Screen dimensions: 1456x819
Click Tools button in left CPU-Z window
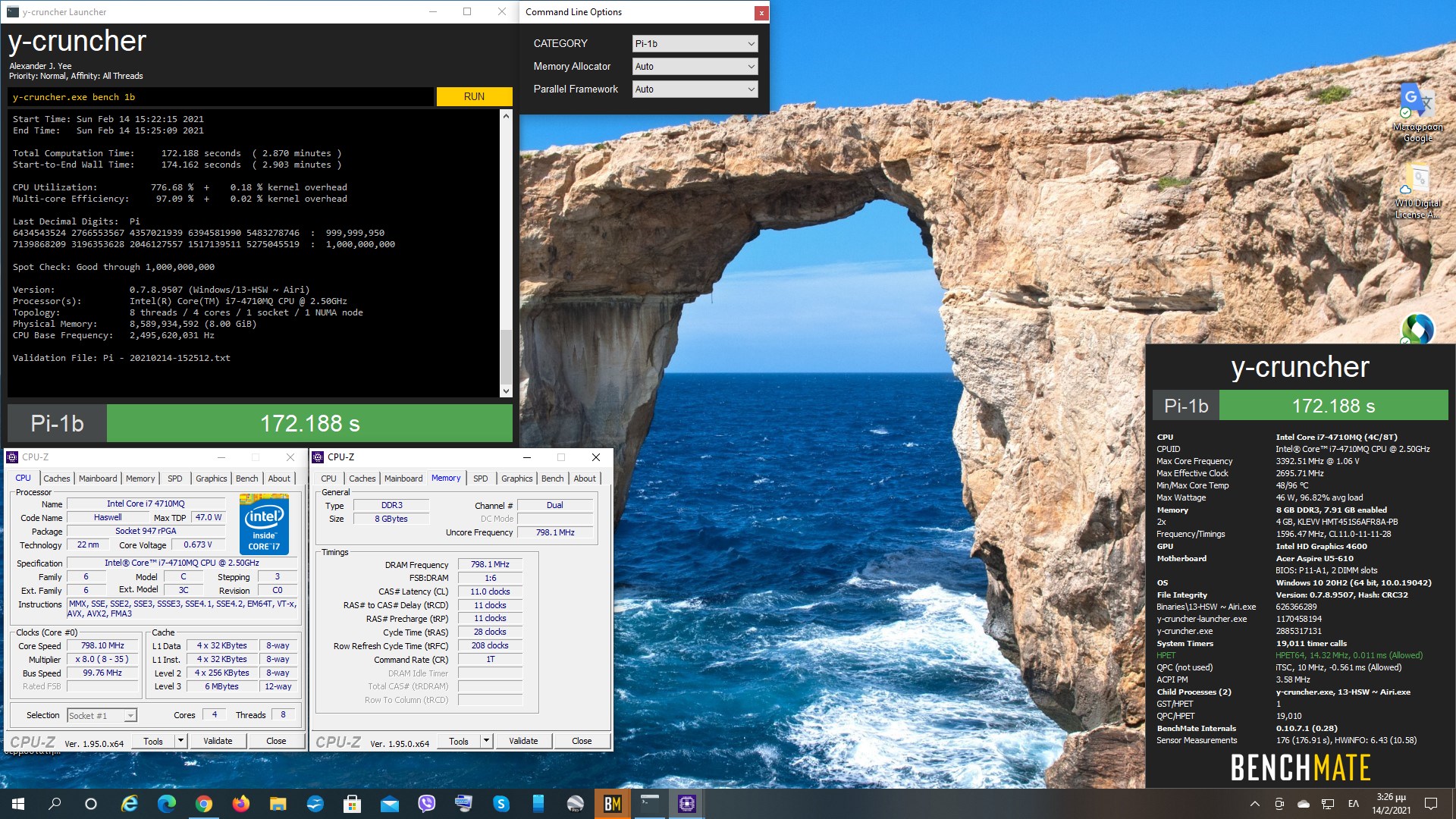tap(153, 741)
